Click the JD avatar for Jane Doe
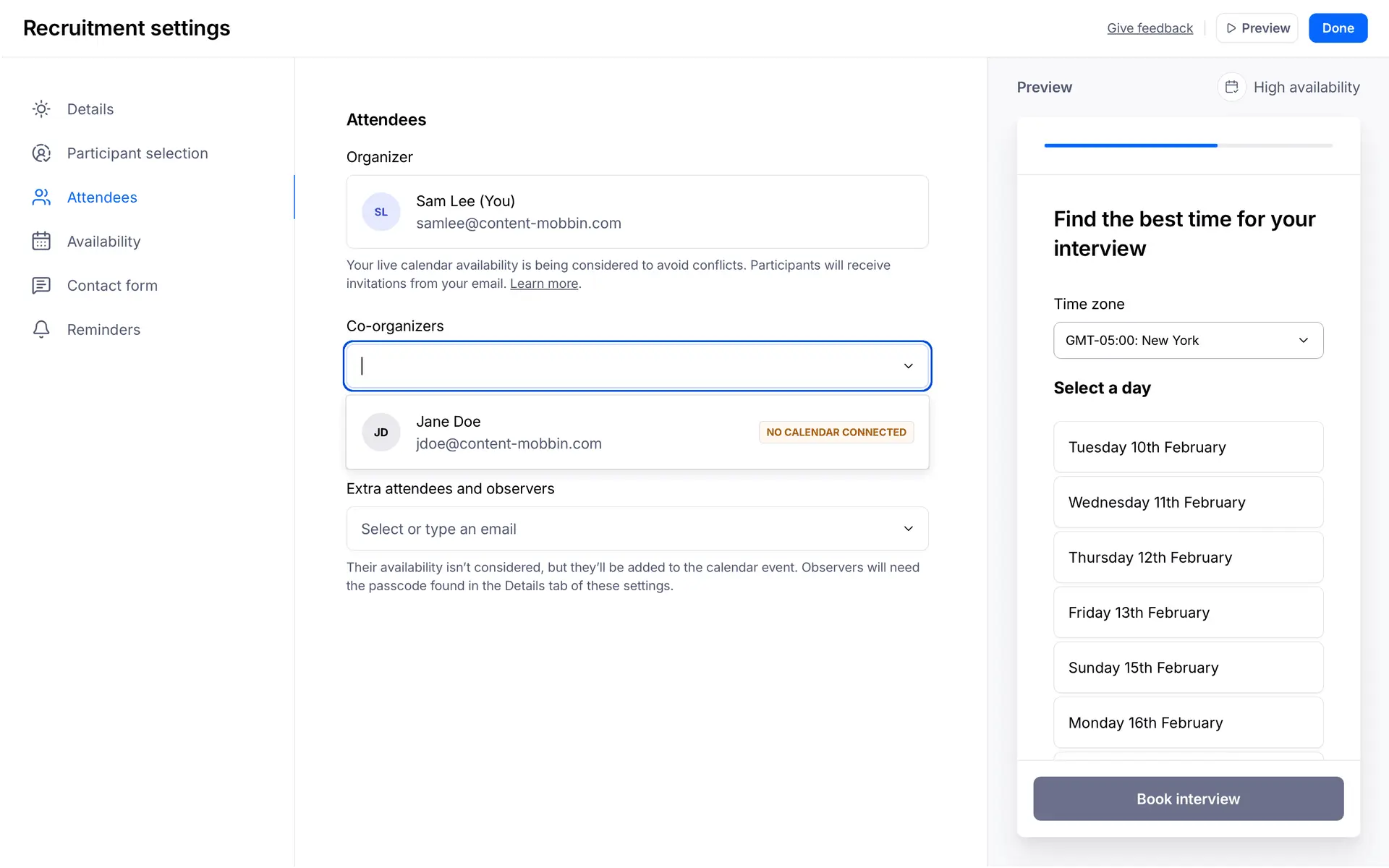The image size is (1389, 868). (381, 433)
